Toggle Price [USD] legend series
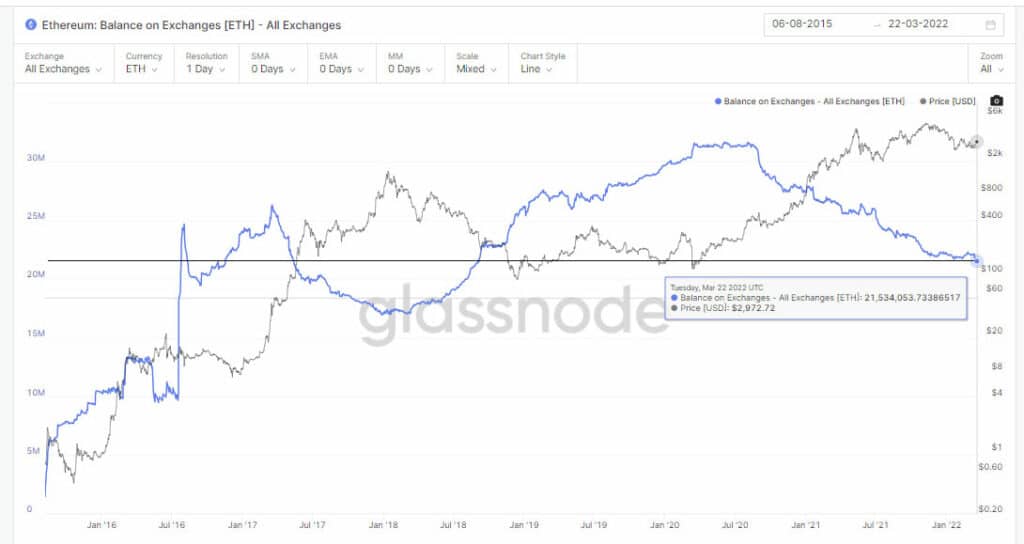This screenshot has width=1024, height=544. click(x=947, y=101)
